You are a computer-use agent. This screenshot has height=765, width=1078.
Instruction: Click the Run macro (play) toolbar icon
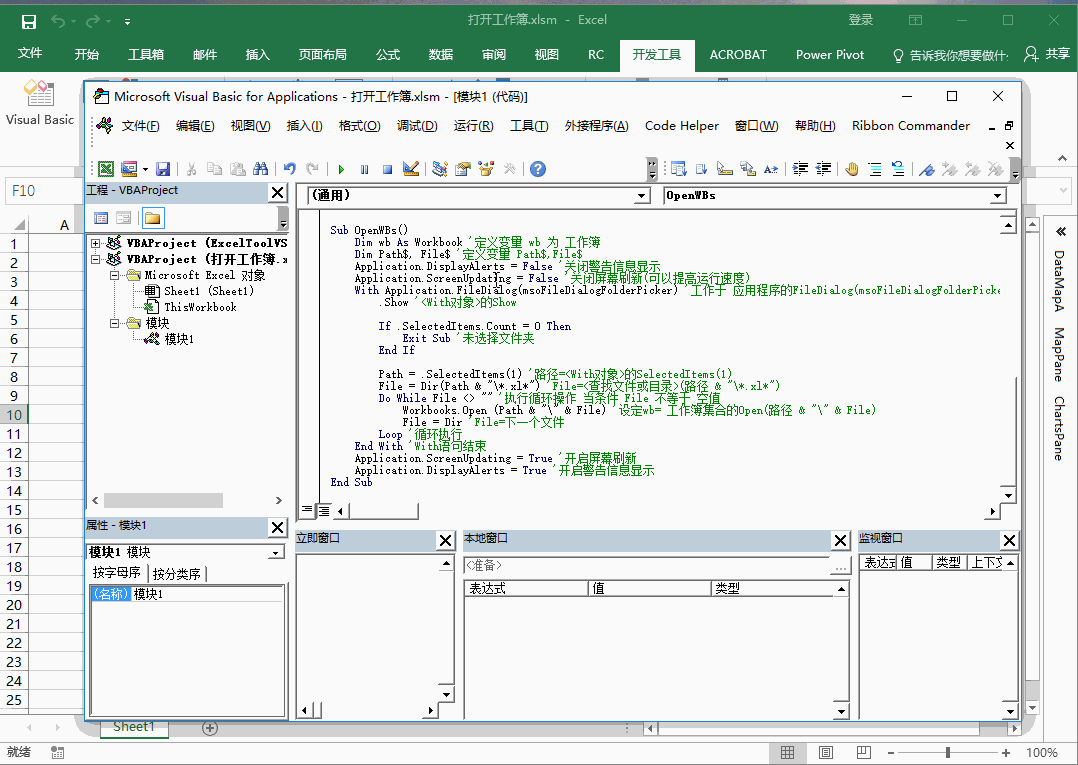(x=341, y=169)
